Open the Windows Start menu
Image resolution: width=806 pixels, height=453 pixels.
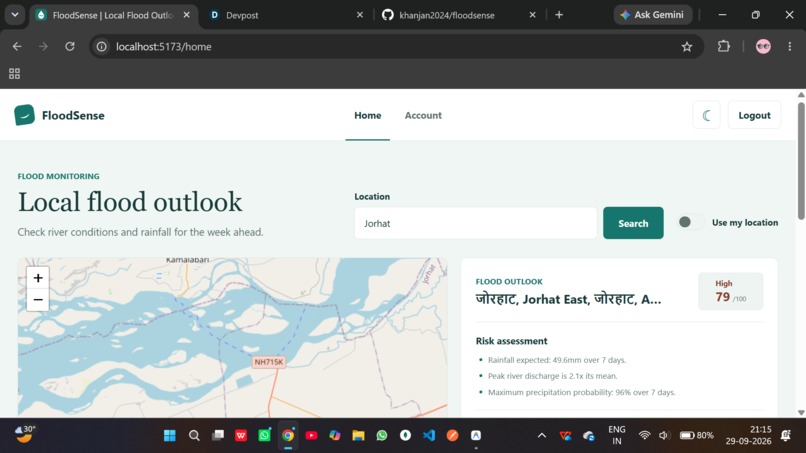point(170,436)
